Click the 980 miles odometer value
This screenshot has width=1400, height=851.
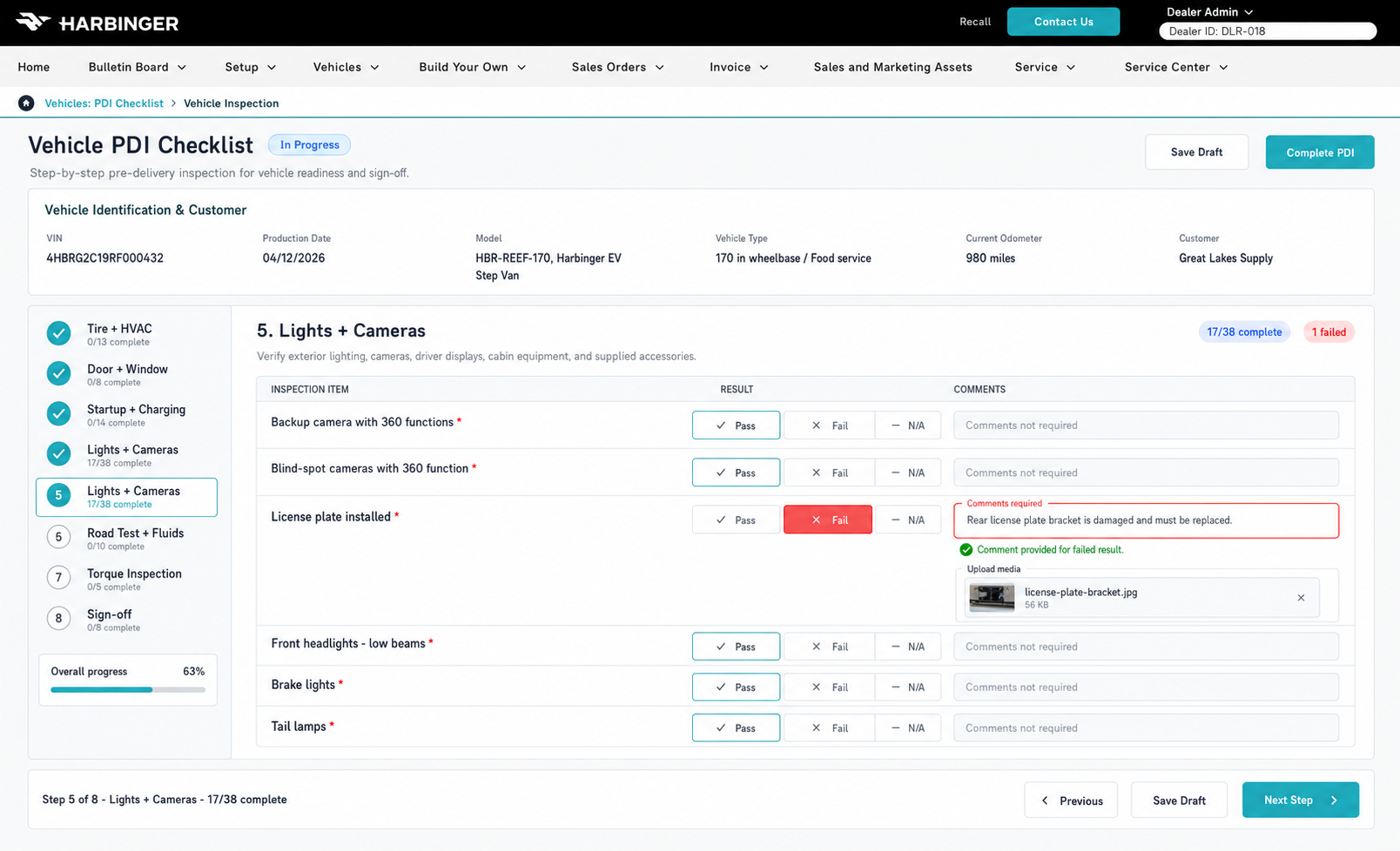tap(990, 258)
